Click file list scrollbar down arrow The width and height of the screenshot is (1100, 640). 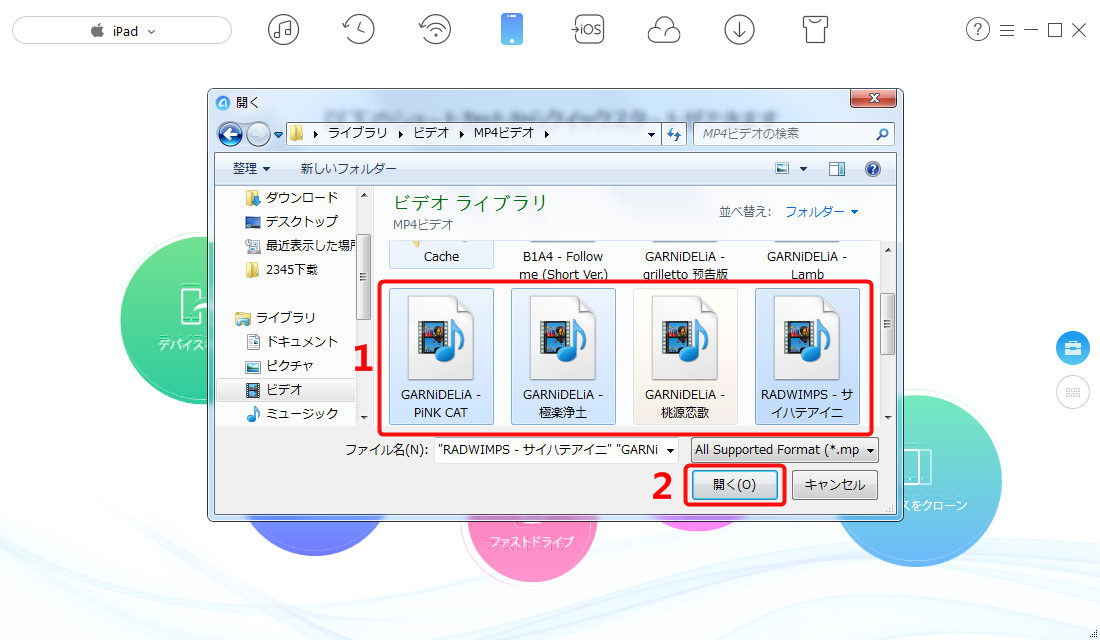point(888,418)
